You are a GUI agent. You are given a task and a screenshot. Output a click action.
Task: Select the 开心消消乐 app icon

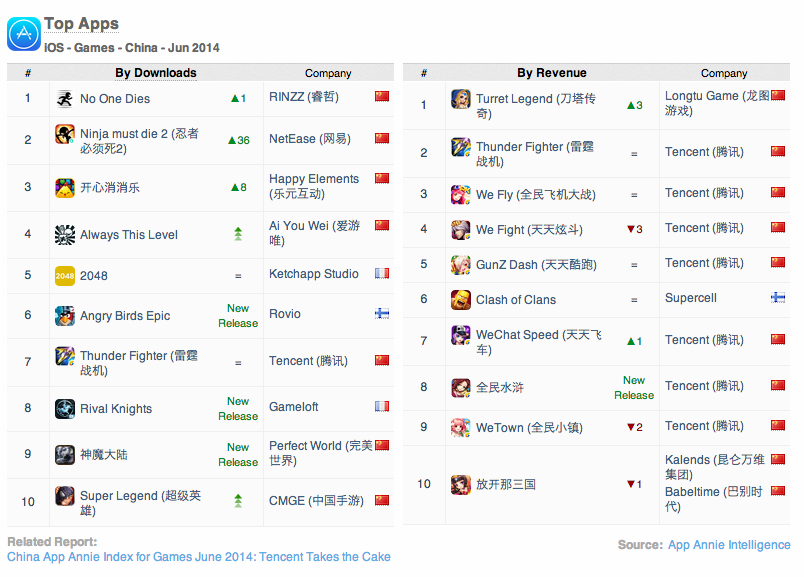pyautogui.click(x=65, y=188)
